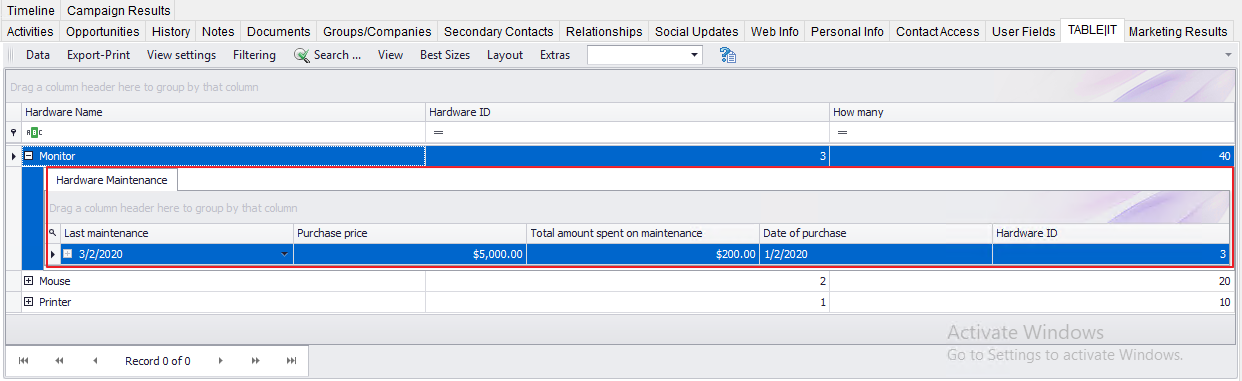1242x381 pixels.
Task: Open the Data menu
Action: click(x=38, y=55)
